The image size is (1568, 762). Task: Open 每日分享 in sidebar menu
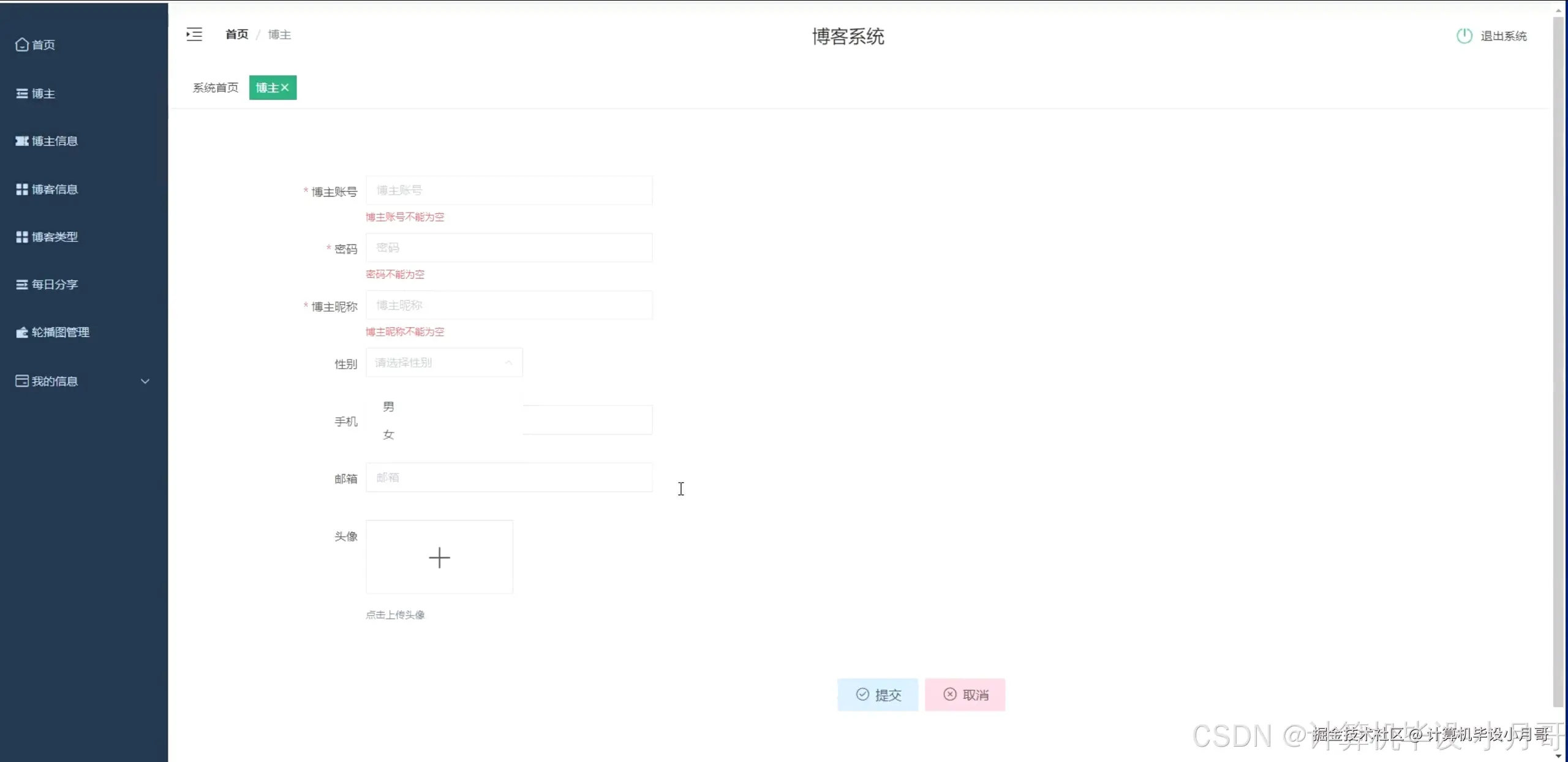[x=54, y=284]
